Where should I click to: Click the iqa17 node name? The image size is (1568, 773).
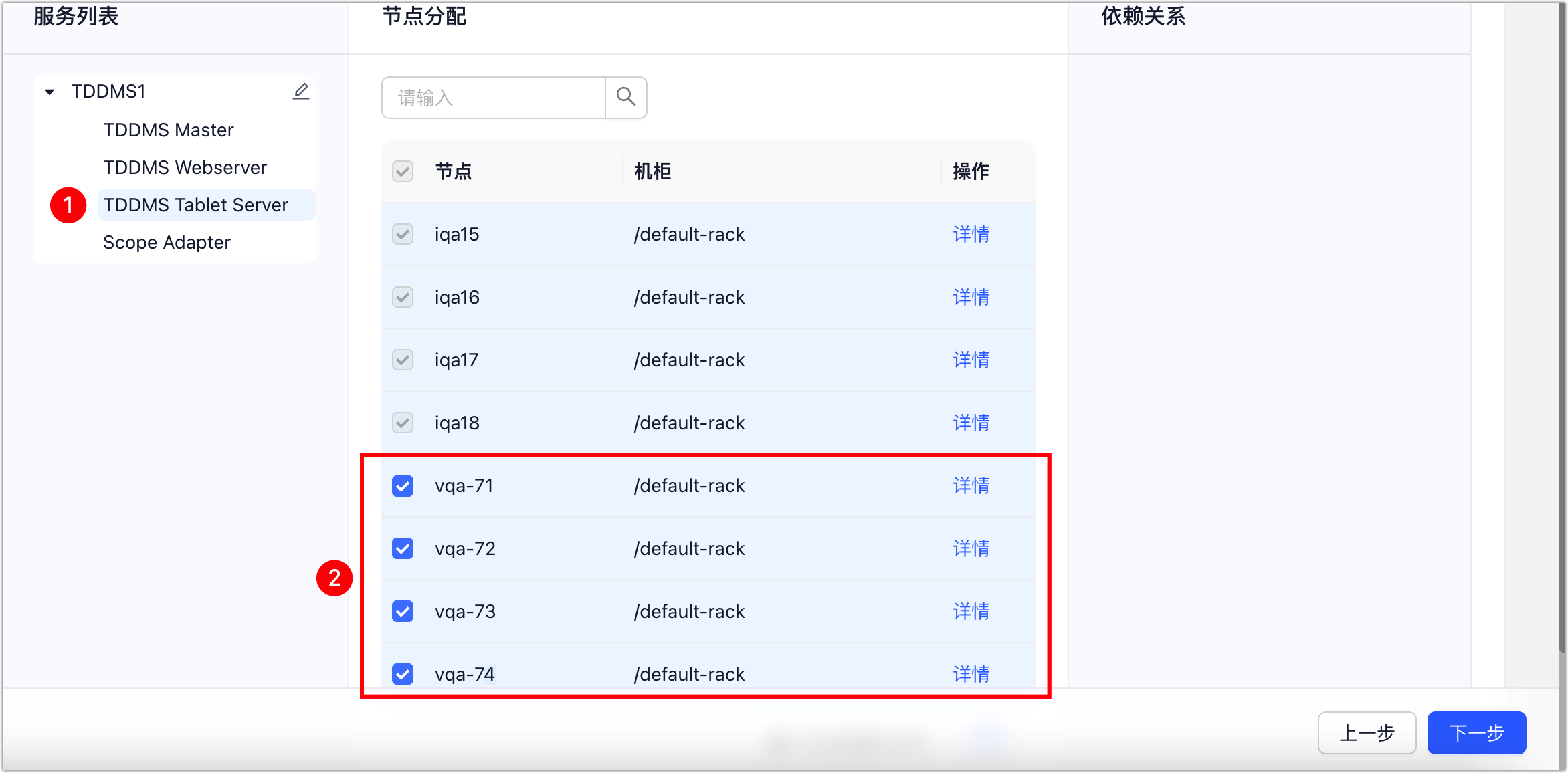[x=457, y=360]
